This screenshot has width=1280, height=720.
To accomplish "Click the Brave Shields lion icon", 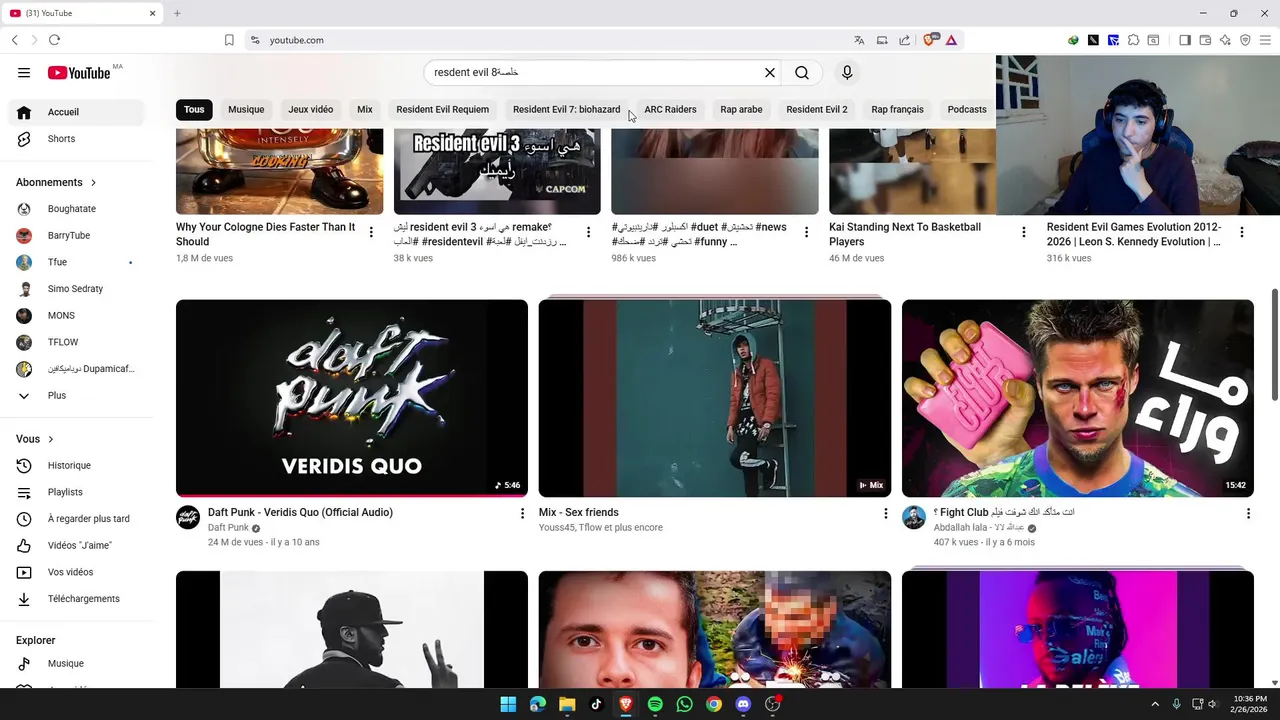I will (930, 40).
